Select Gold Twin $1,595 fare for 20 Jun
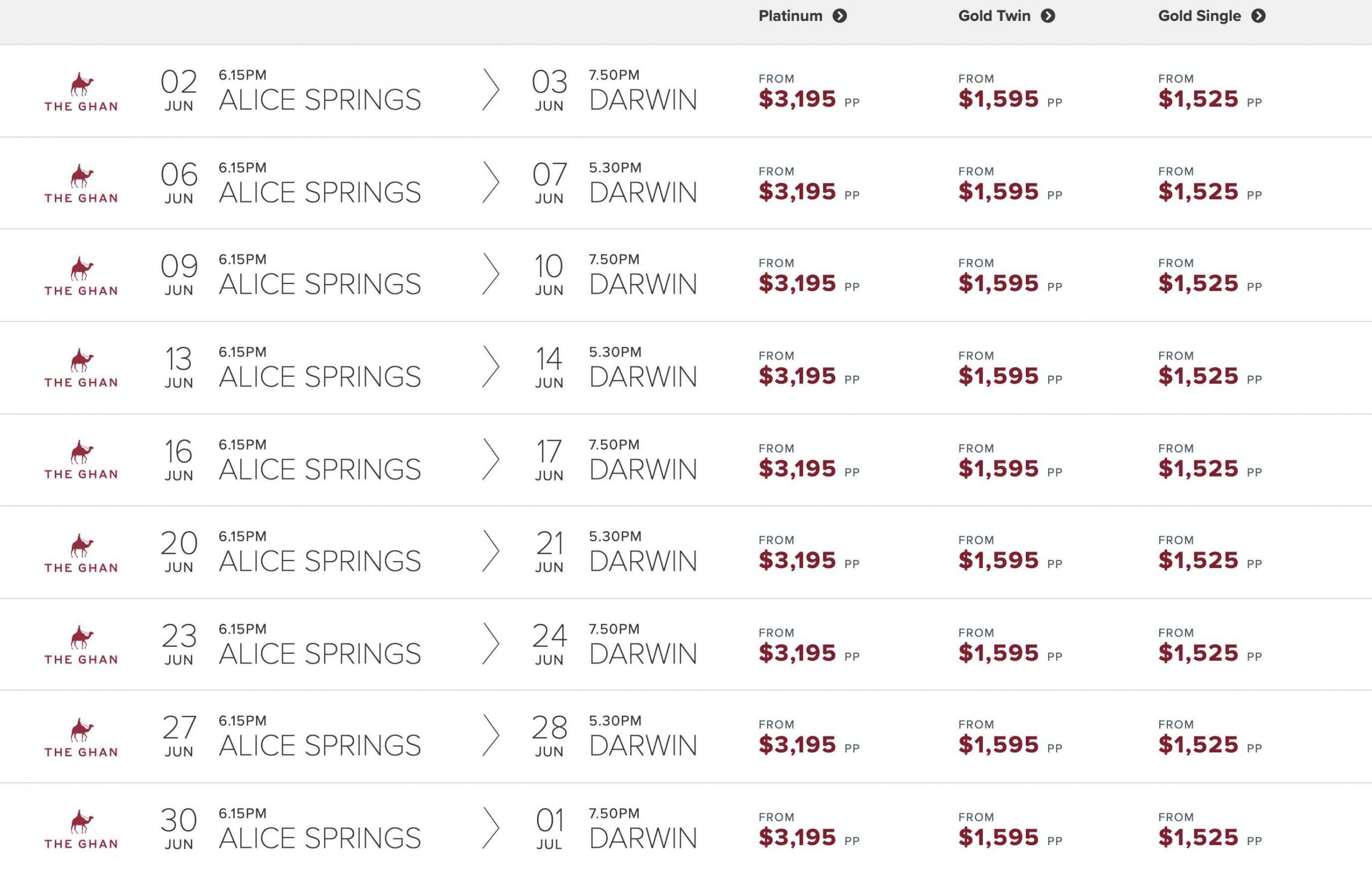Image resolution: width=1372 pixels, height=872 pixels. click(x=998, y=560)
